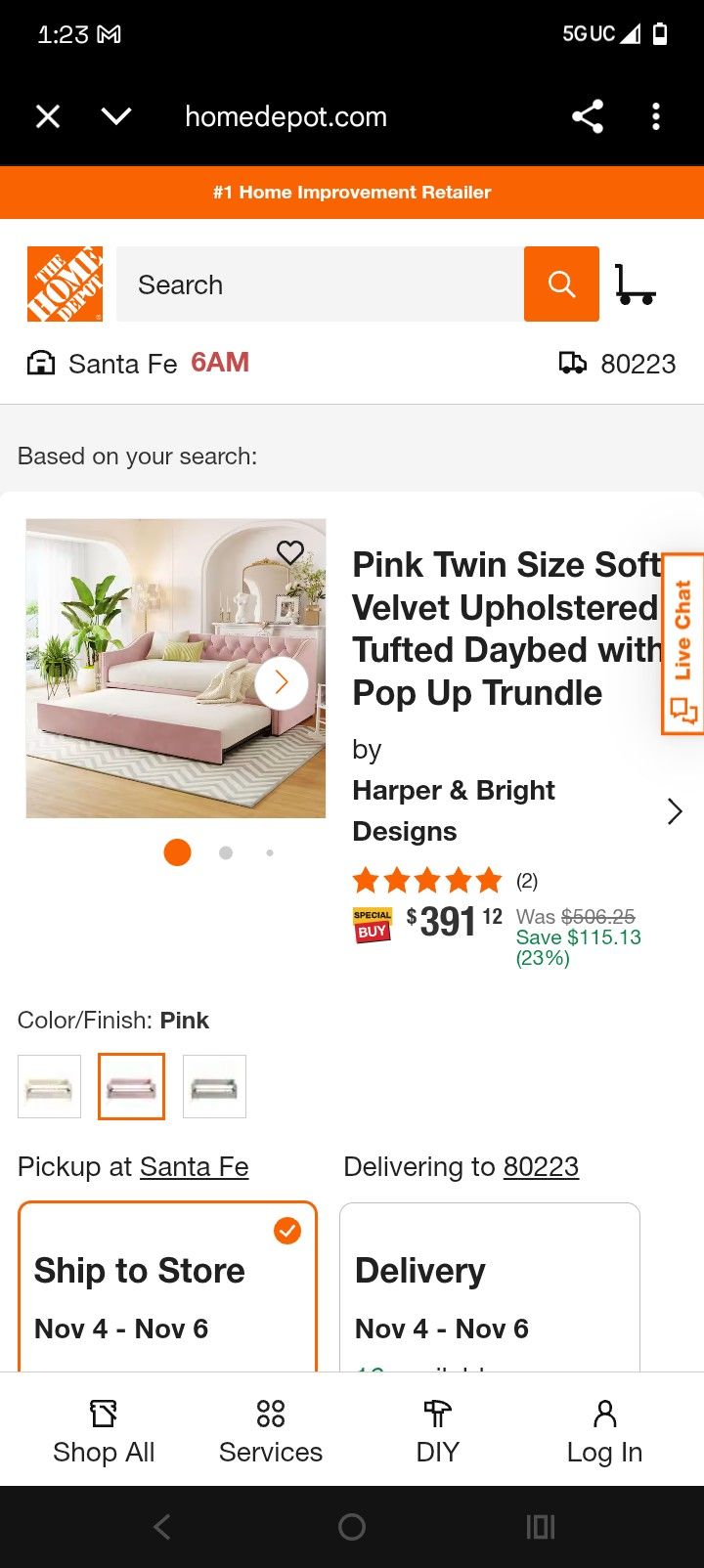Open the Live Chat panel
Screen dimensions: 704x1568
coord(682,640)
